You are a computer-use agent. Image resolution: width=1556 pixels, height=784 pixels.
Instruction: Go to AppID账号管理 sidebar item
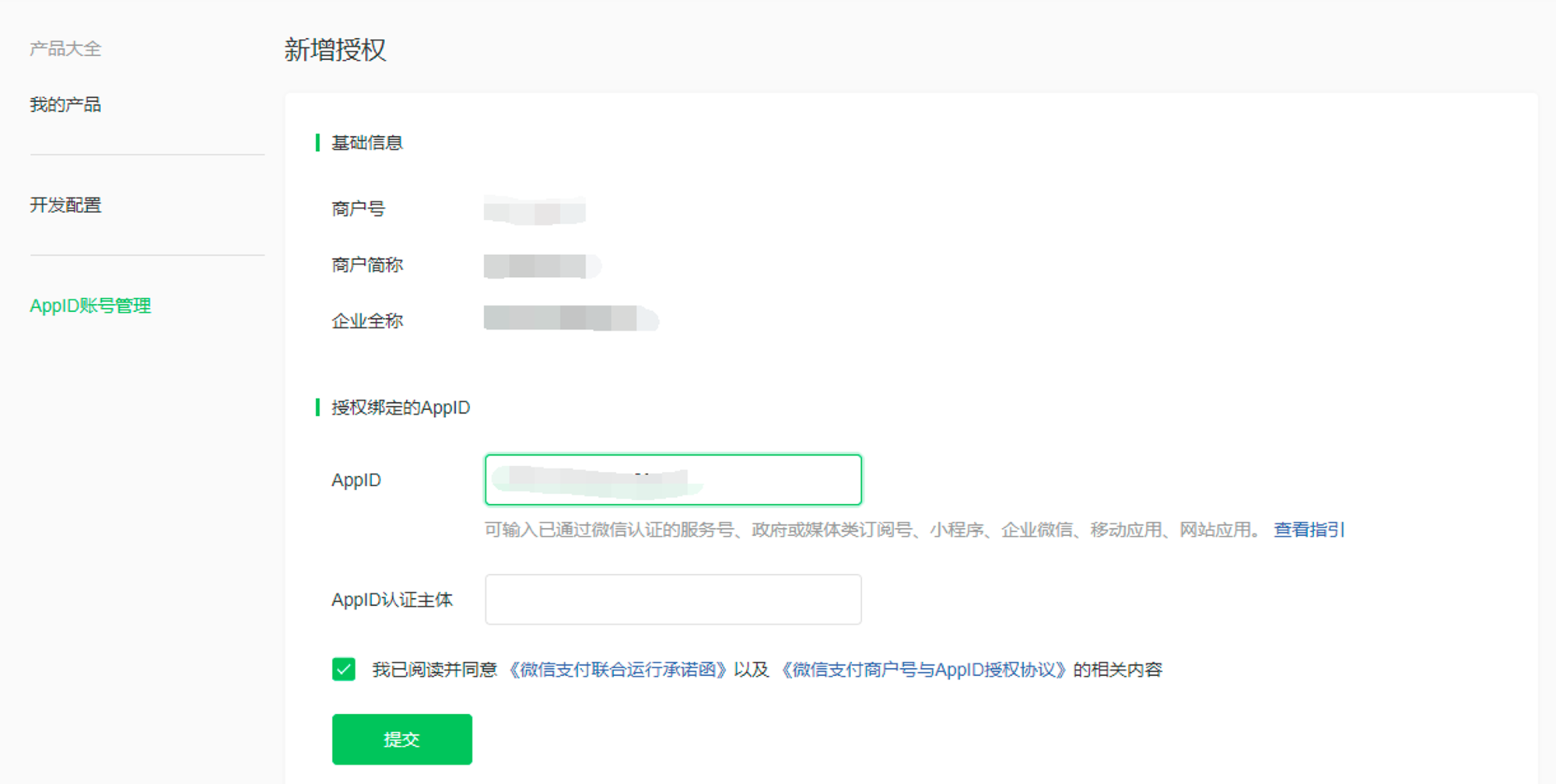point(90,306)
